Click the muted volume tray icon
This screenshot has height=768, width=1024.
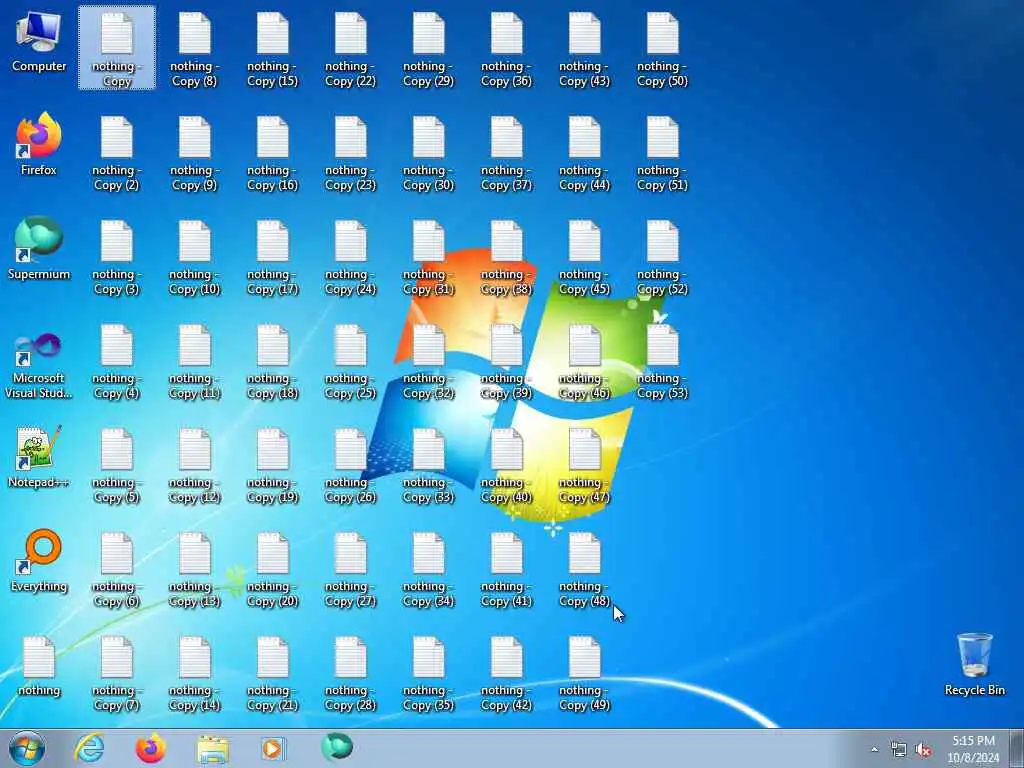[x=923, y=750]
